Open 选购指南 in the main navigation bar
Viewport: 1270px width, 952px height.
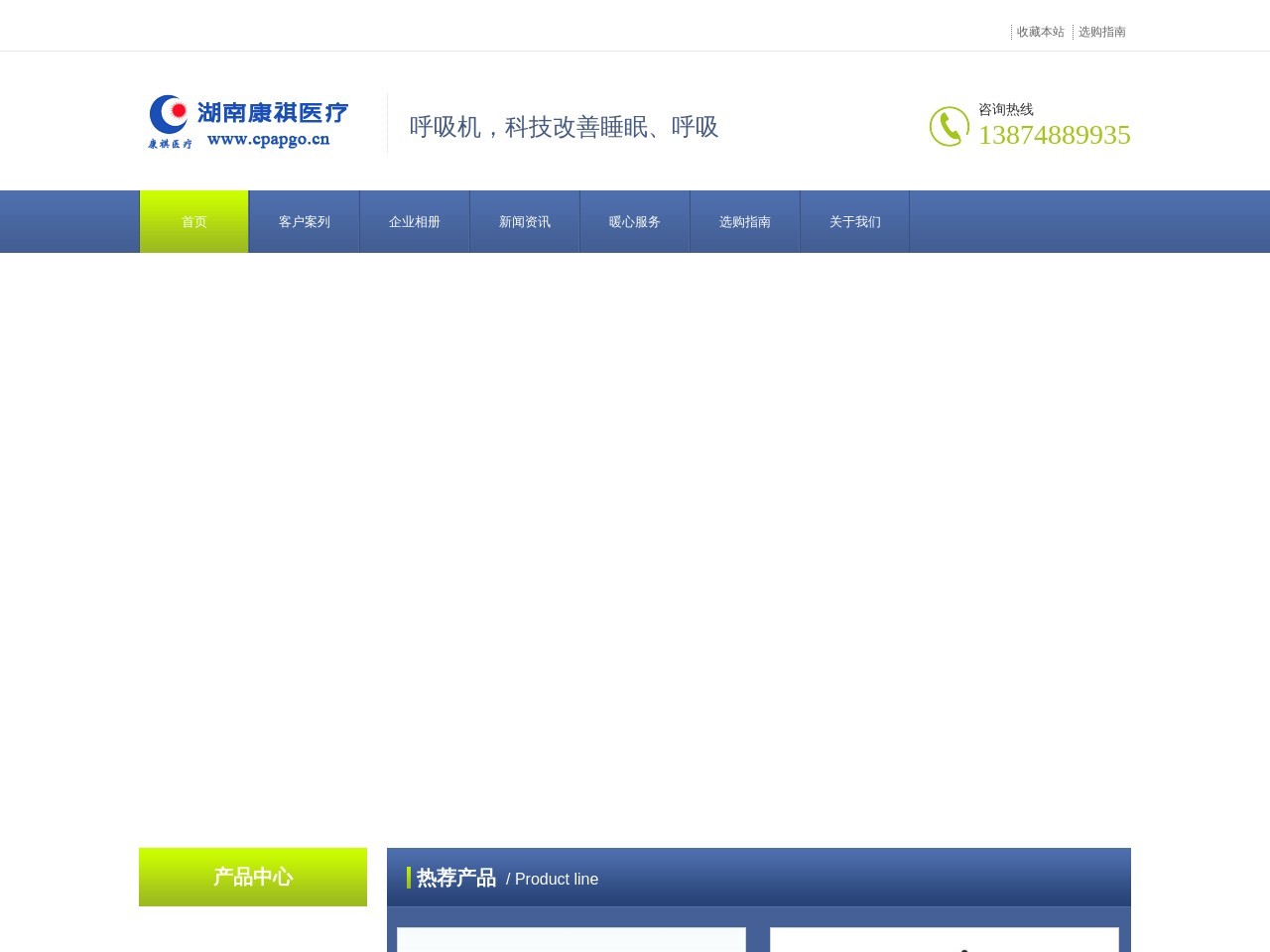[x=744, y=222]
